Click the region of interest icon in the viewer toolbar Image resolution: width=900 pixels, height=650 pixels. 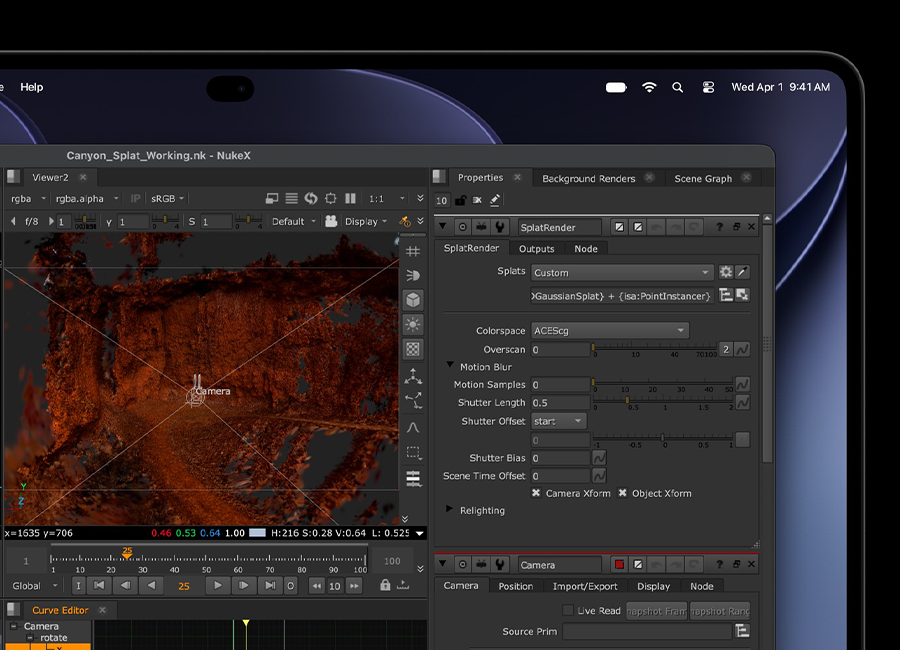331,199
